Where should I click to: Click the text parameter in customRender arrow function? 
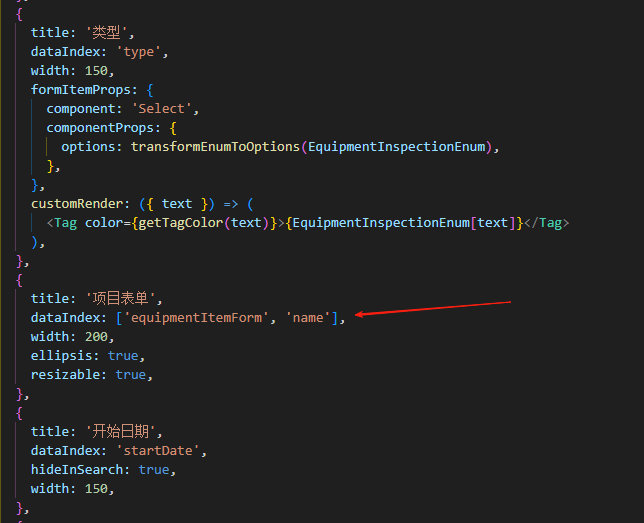[177, 204]
